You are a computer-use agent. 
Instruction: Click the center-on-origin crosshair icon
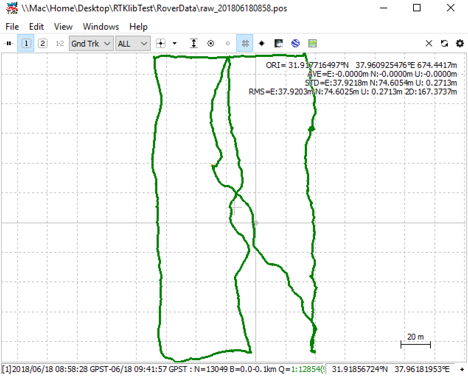161,43
